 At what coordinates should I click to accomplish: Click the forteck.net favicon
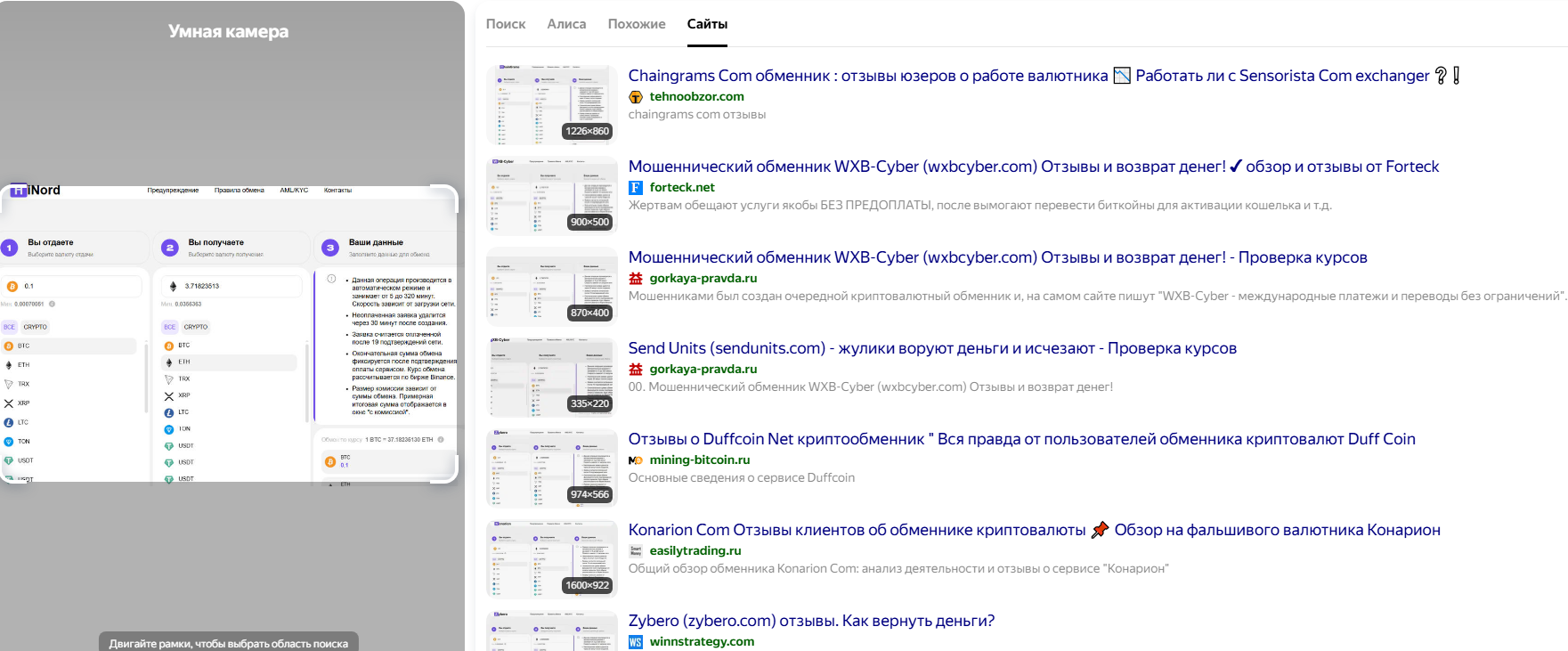pos(636,188)
